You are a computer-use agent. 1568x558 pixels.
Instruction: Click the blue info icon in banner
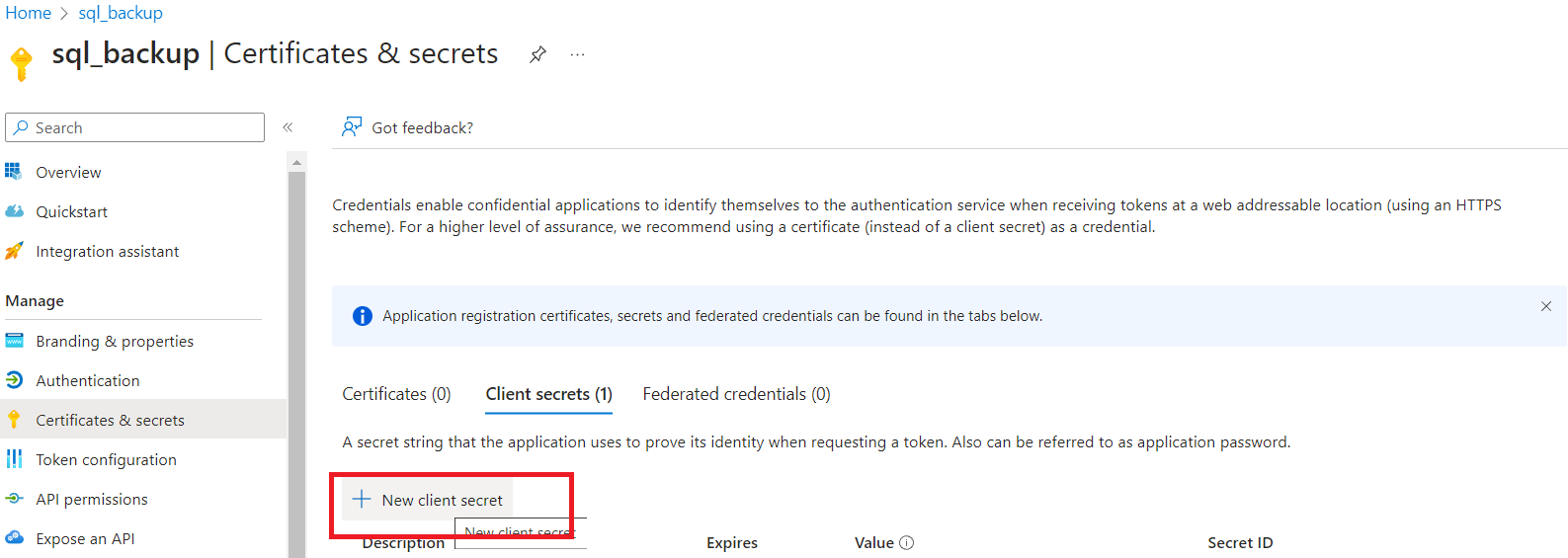click(363, 316)
